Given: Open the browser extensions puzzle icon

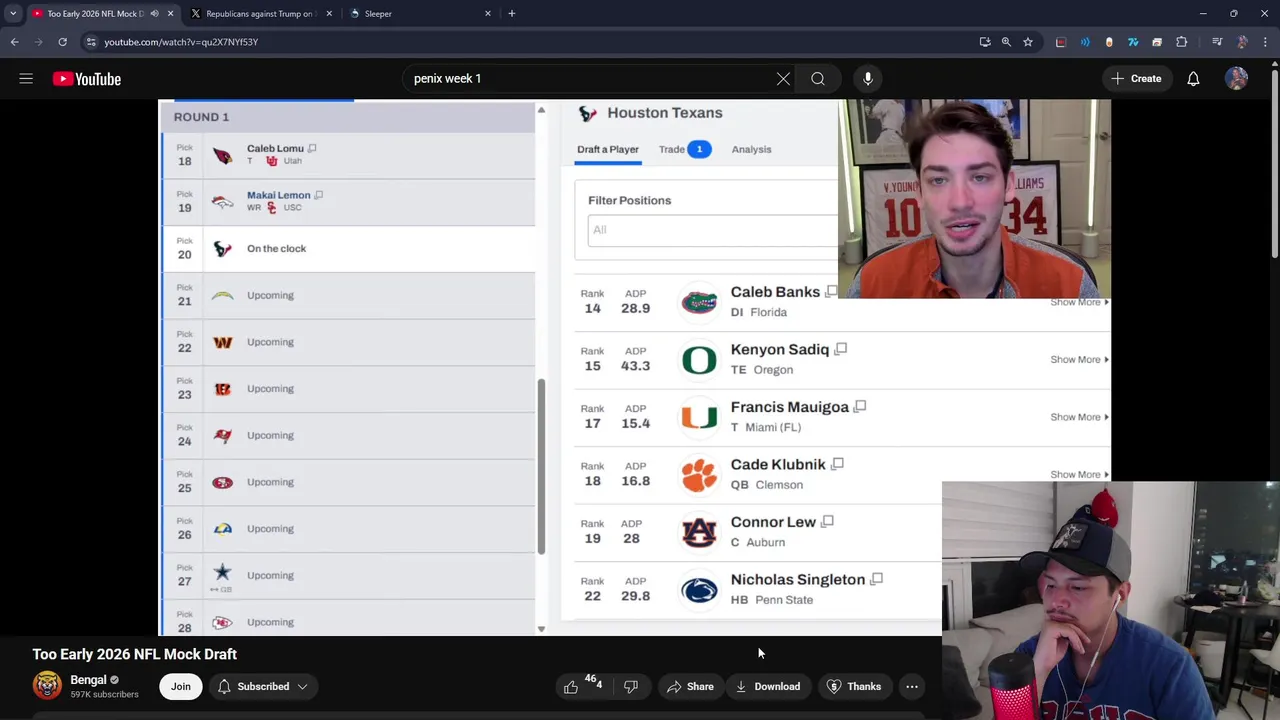Looking at the screenshot, I should pyautogui.click(x=1182, y=42).
